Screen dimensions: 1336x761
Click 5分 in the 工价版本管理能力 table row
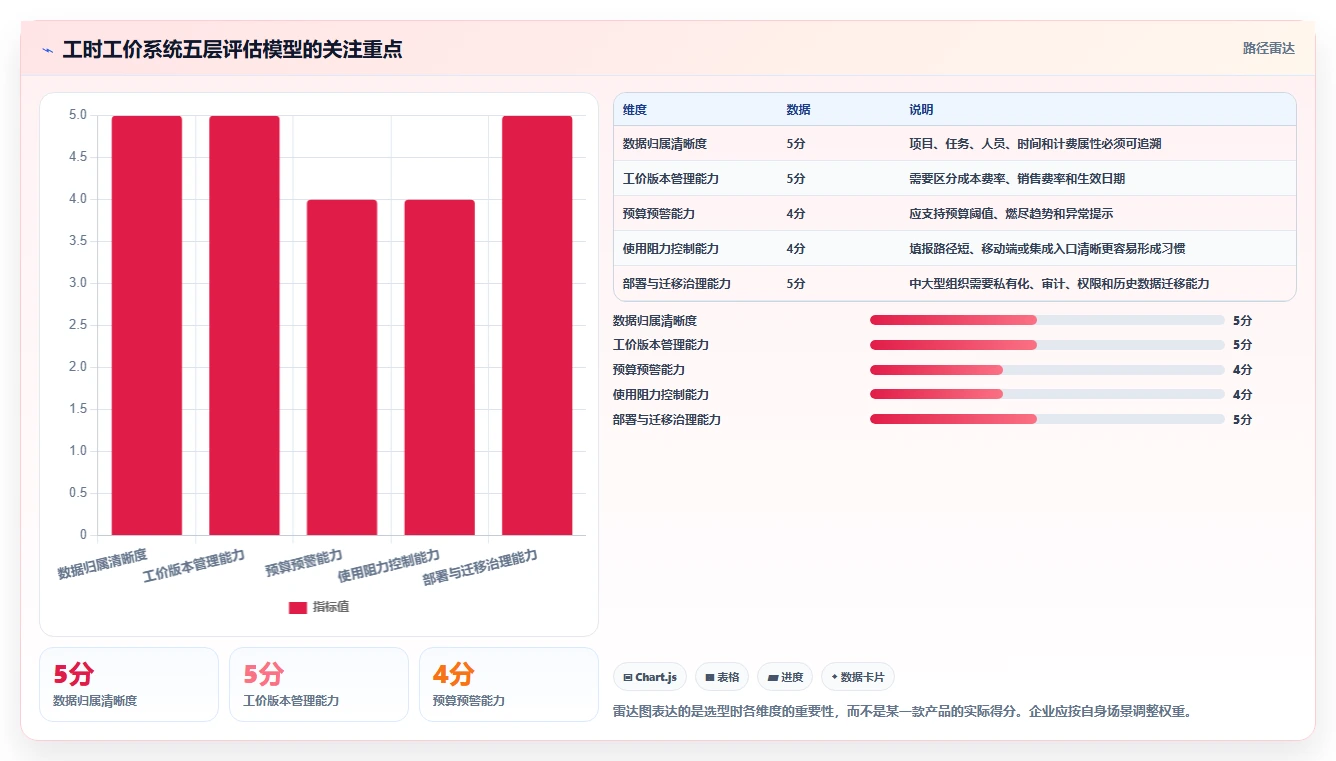click(796, 179)
